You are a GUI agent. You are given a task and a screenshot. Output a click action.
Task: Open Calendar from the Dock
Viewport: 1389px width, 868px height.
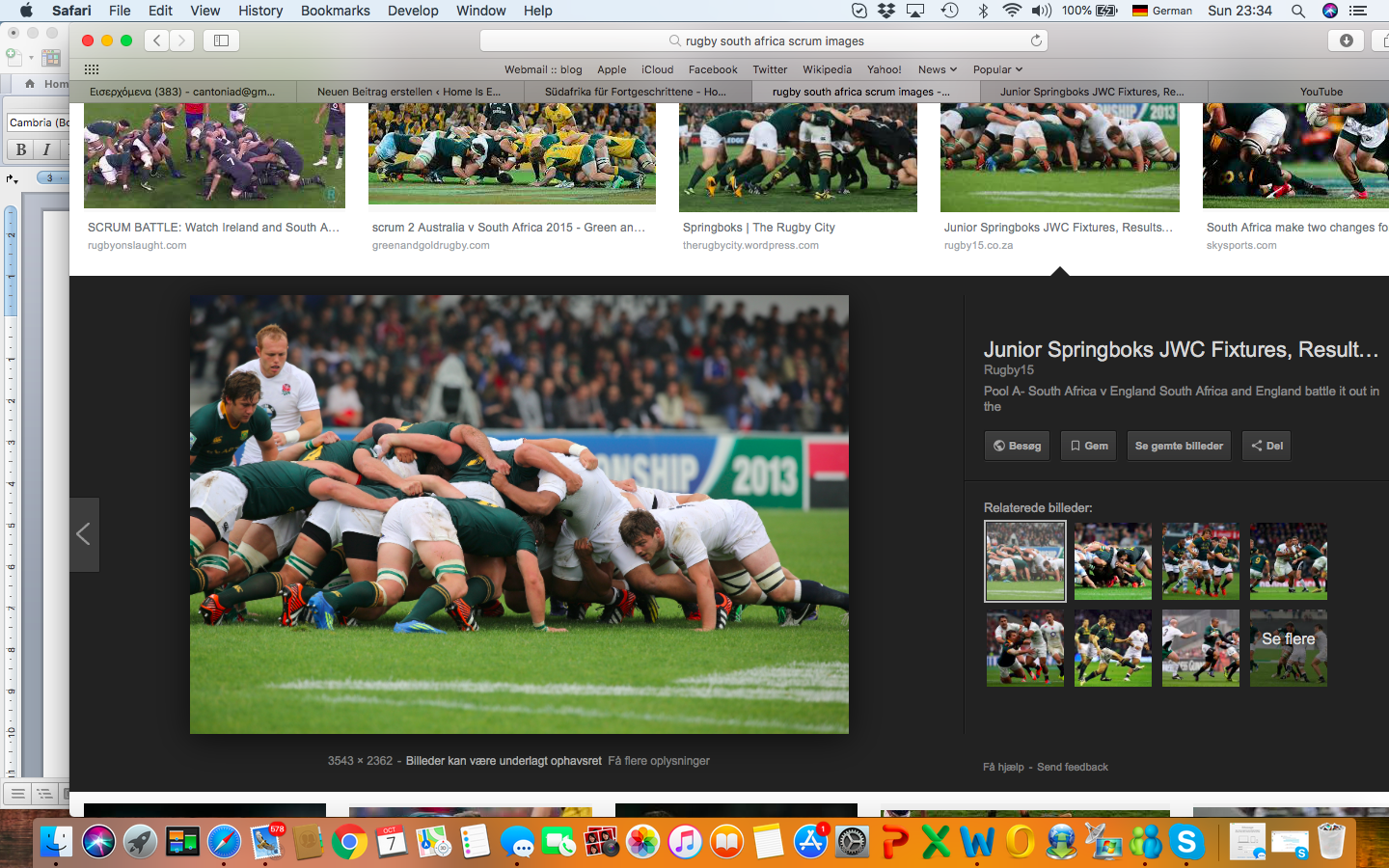tap(392, 842)
